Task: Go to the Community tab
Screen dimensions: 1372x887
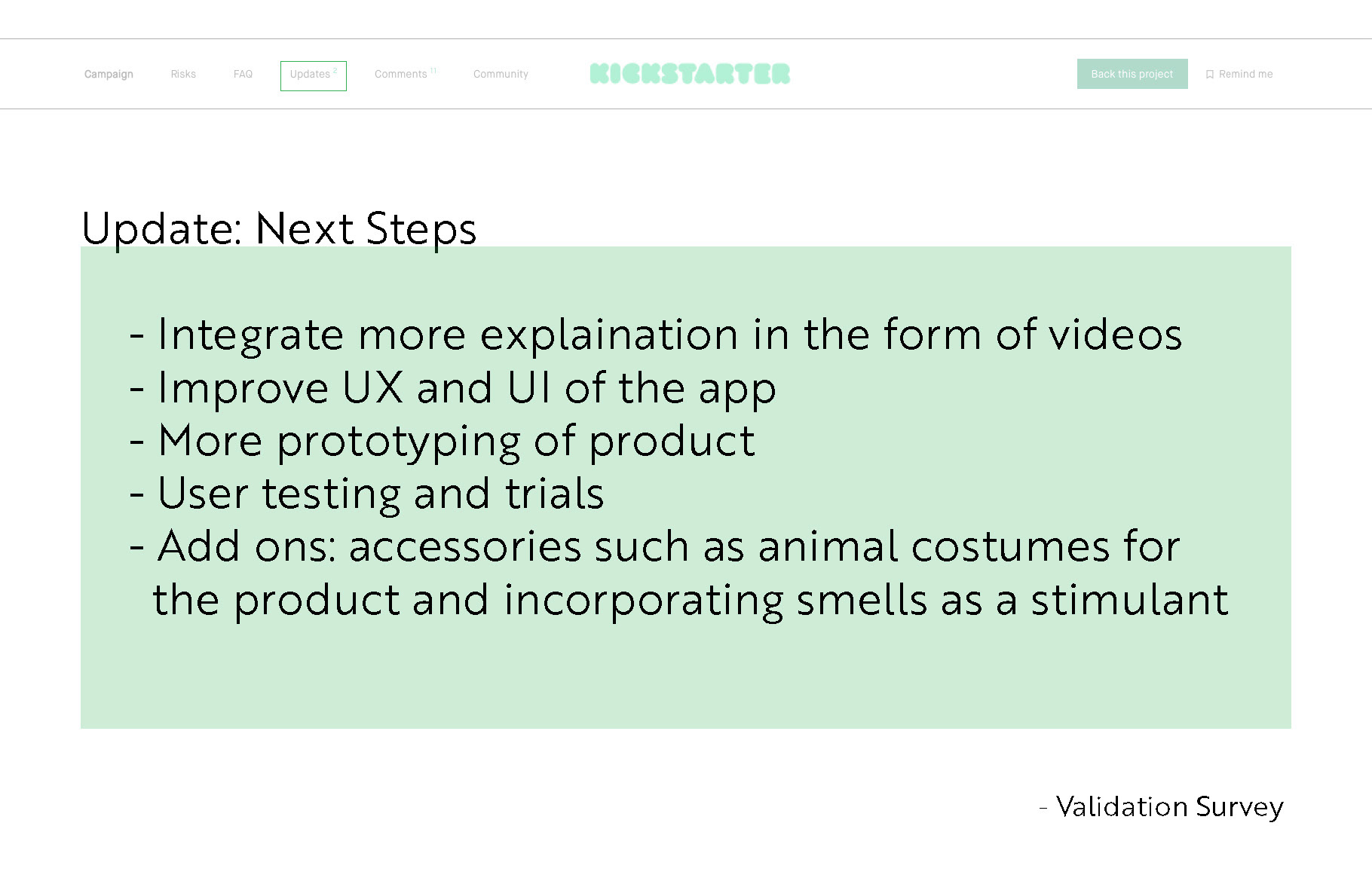Action: 501,74
